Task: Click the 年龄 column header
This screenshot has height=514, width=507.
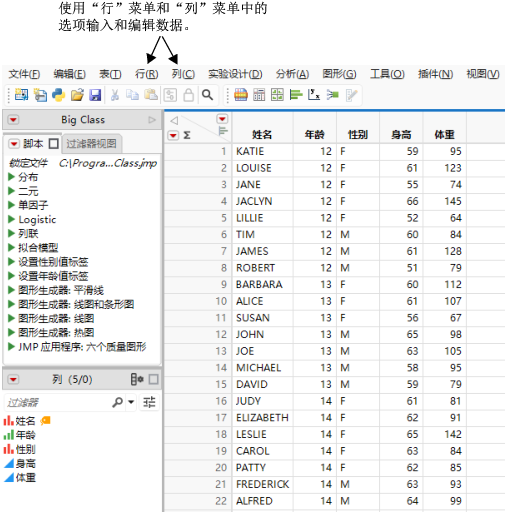Action: pyautogui.click(x=314, y=135)
